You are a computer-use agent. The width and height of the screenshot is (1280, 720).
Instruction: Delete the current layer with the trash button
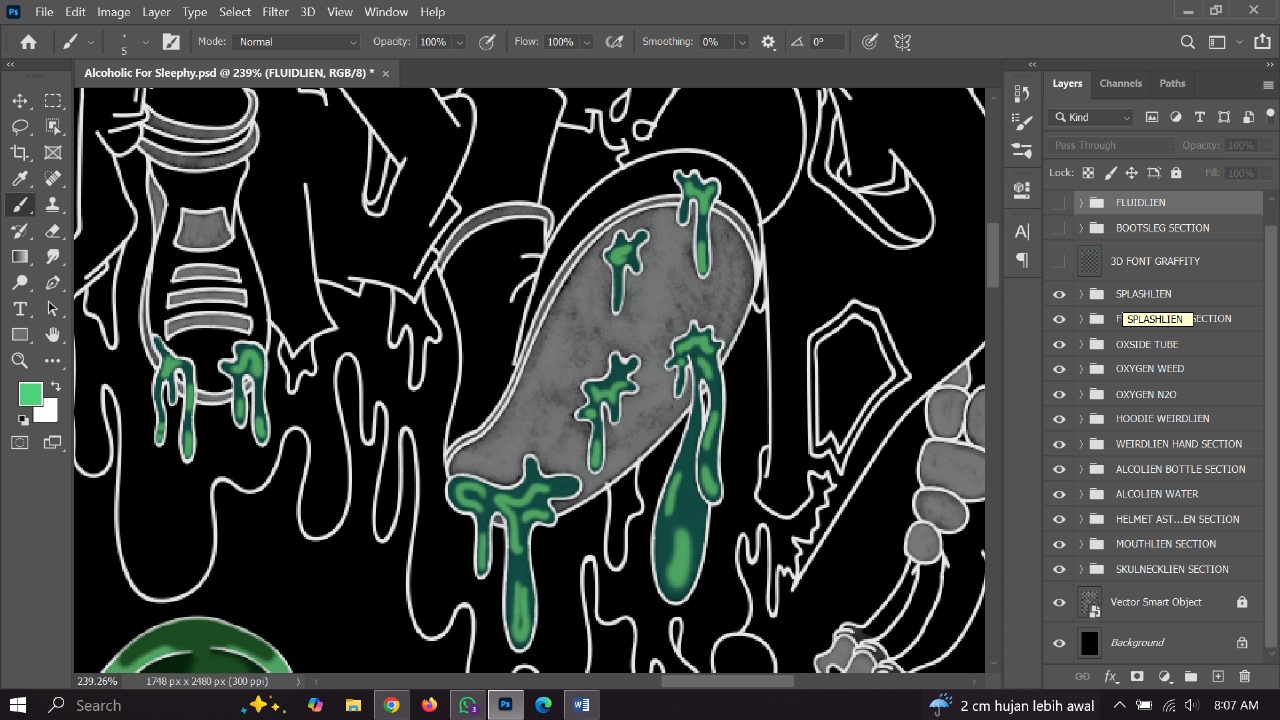(x=1244, y=677)
